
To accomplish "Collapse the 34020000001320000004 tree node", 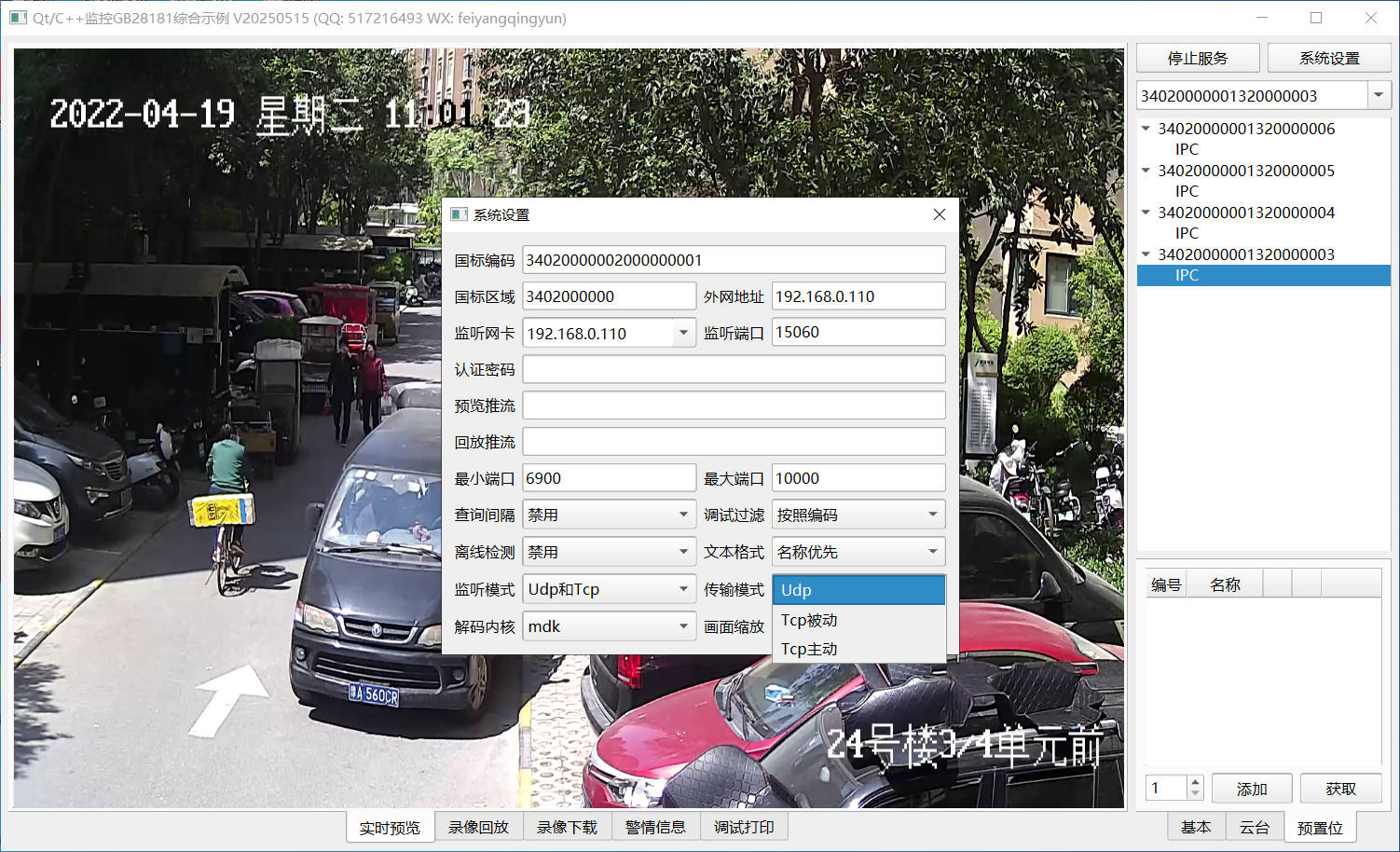I will (1146, 213).
